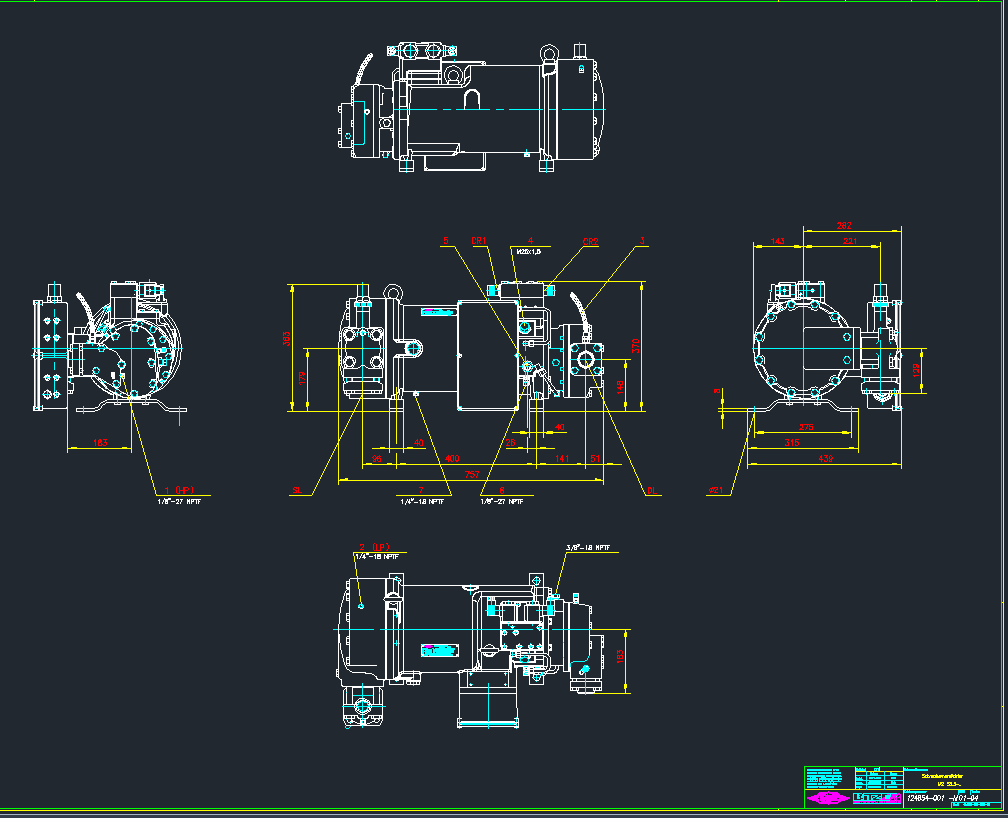The height and width of the screenshot is (818, 1008).
Task: Click the 7 (LP) callout label
Action: [x=370, y=546]
